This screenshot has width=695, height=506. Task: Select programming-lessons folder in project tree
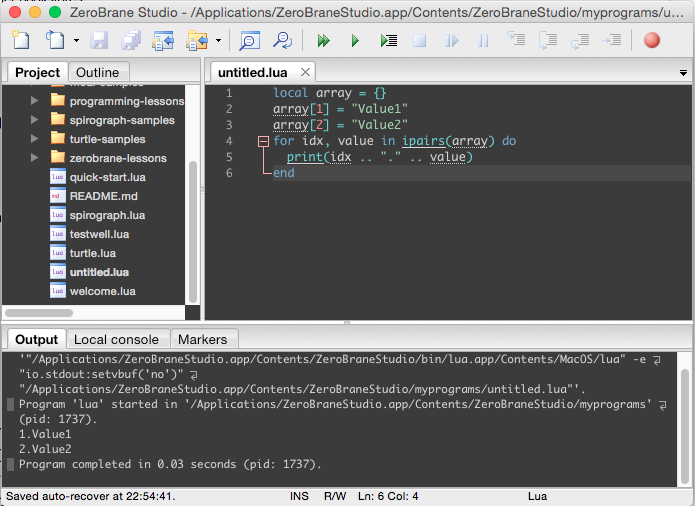[127, 101]
